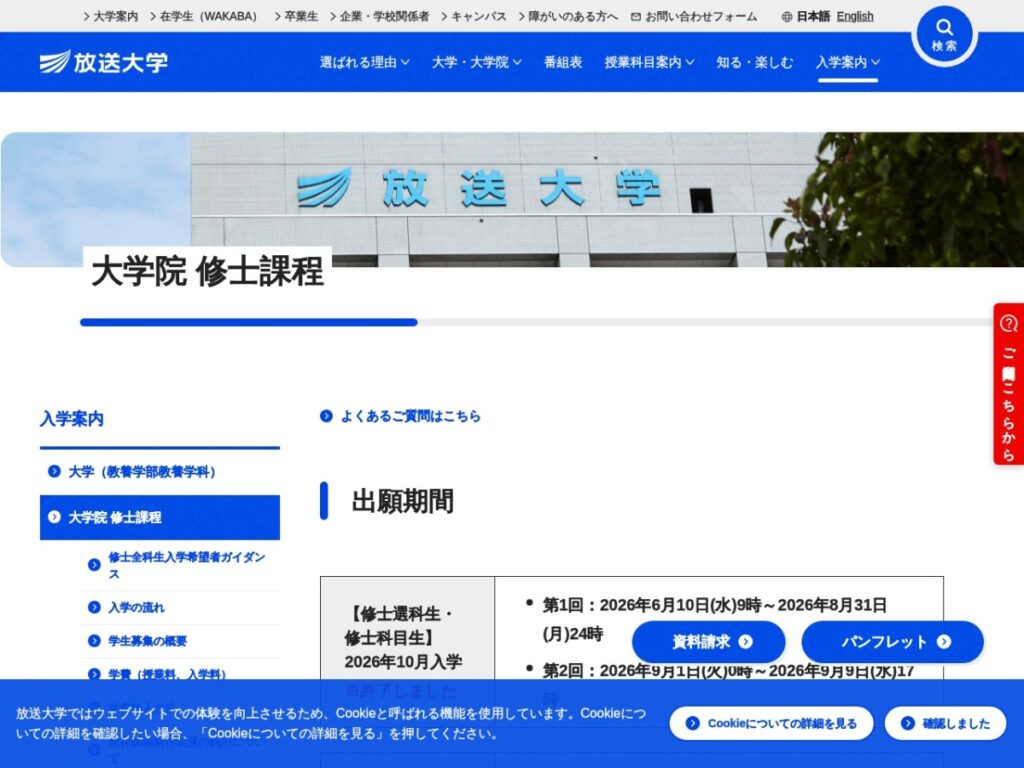Expand the 大学・大学院 menu

pyautogui.click(x=477, y=62)
